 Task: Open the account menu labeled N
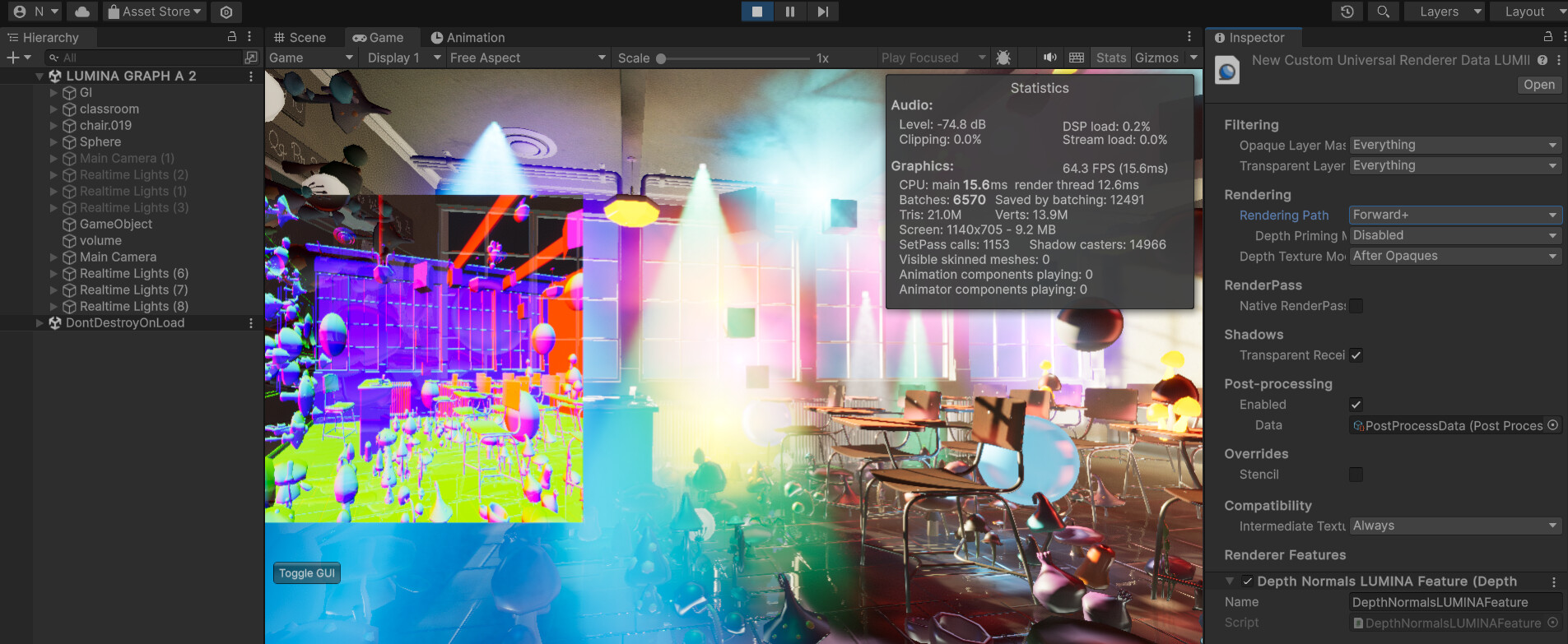pyautogui.click(x=37, y=12)
